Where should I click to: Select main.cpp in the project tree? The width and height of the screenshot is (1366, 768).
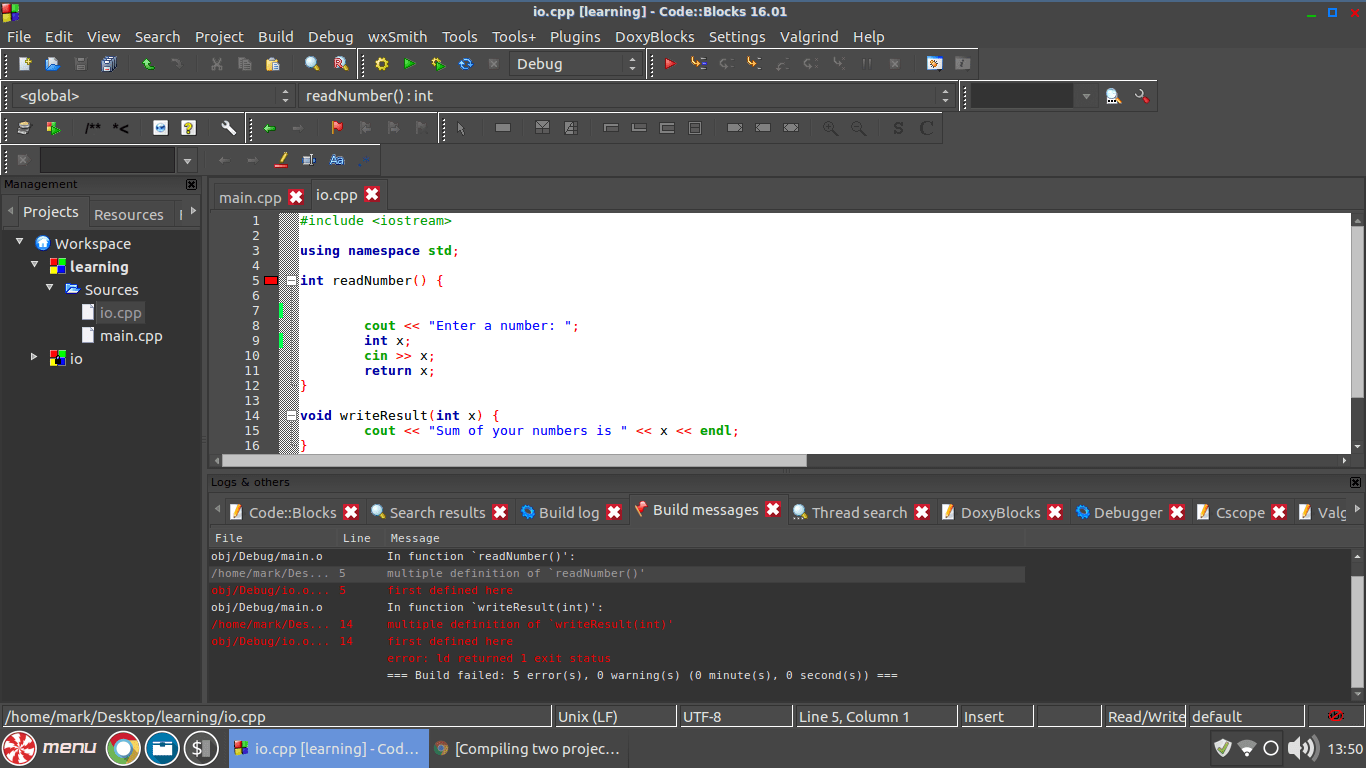pyautogui.click(x=130, y=336)
